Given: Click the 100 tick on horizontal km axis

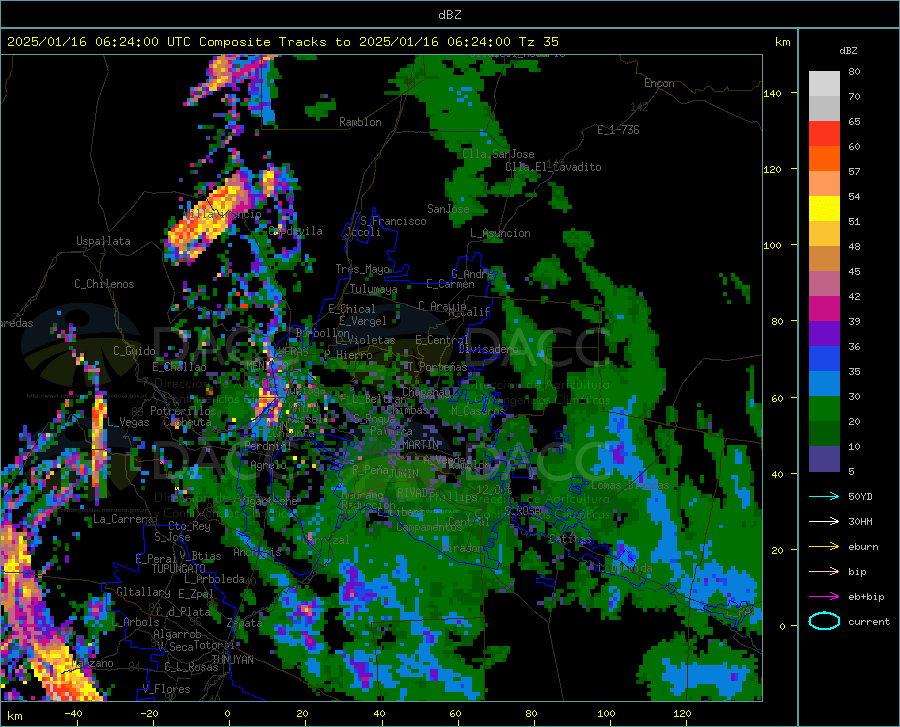Looking at the screenshot, I should click(x=606, y=714).
